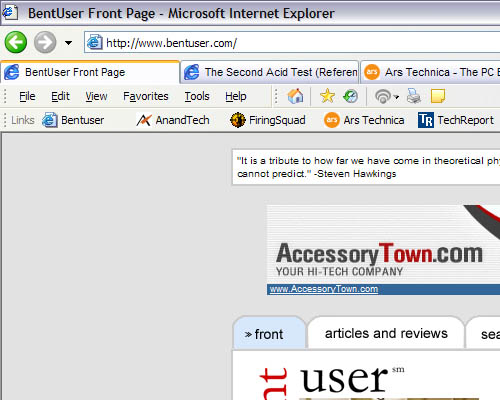Viewport: 500px width, 400px height.
Task: Click the yellow note page icon
Action: (438, 96)
